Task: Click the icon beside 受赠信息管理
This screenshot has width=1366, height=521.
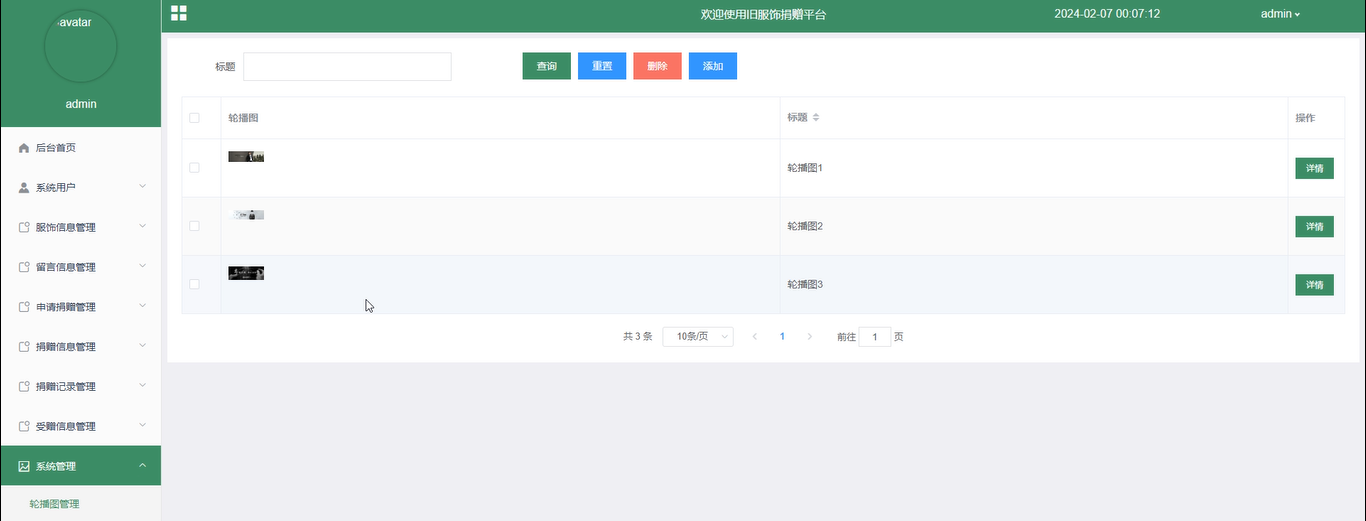Action: pos(24,426)
